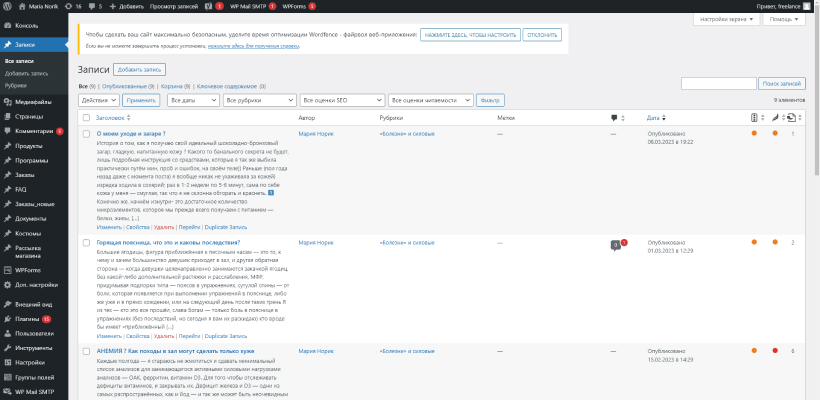Click the WordPress logo in admin bar
820x400 pixels.
(6, 6)
